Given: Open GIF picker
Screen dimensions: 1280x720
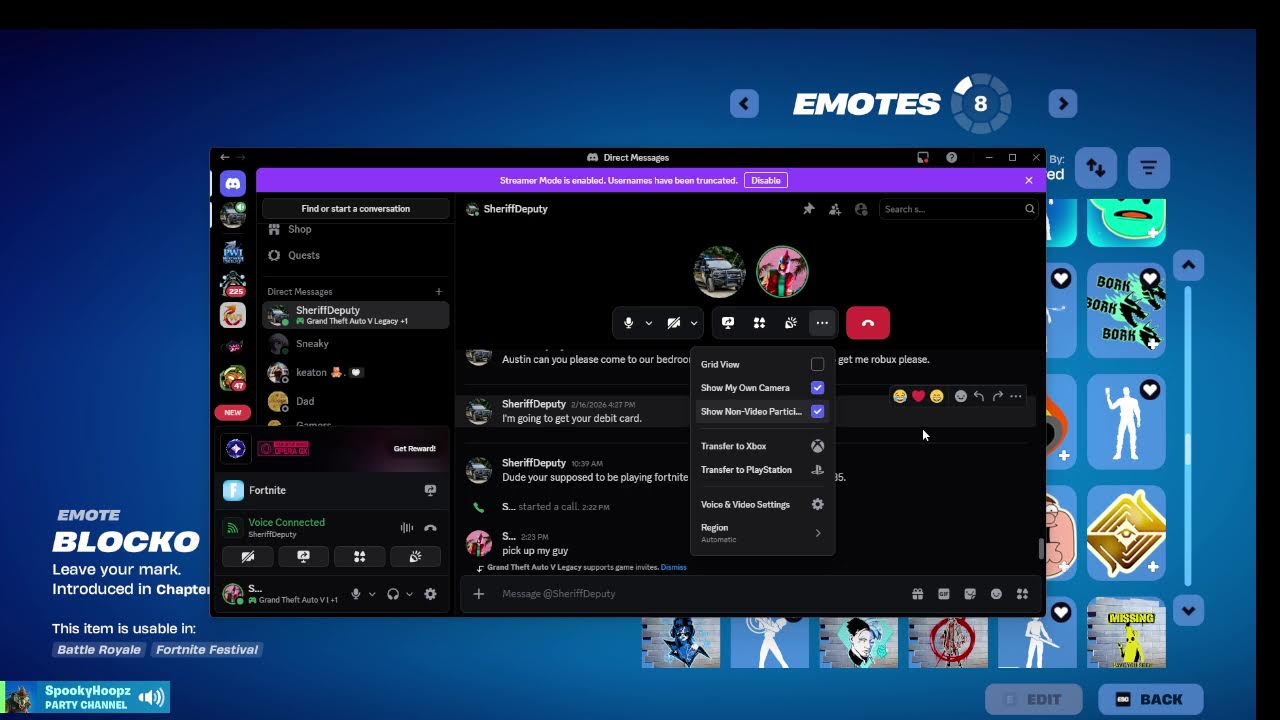Looking at the screenshot, I should click(943, 594).
